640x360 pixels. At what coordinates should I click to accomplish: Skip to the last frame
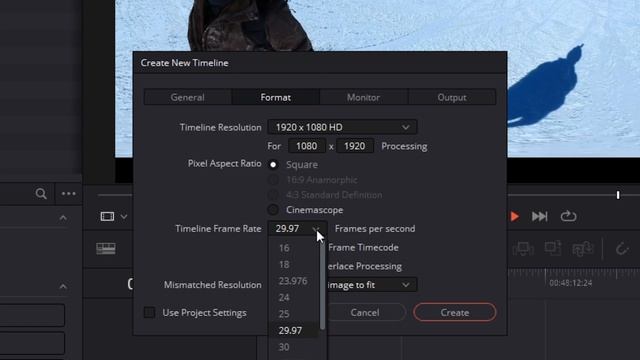(539, 216)
